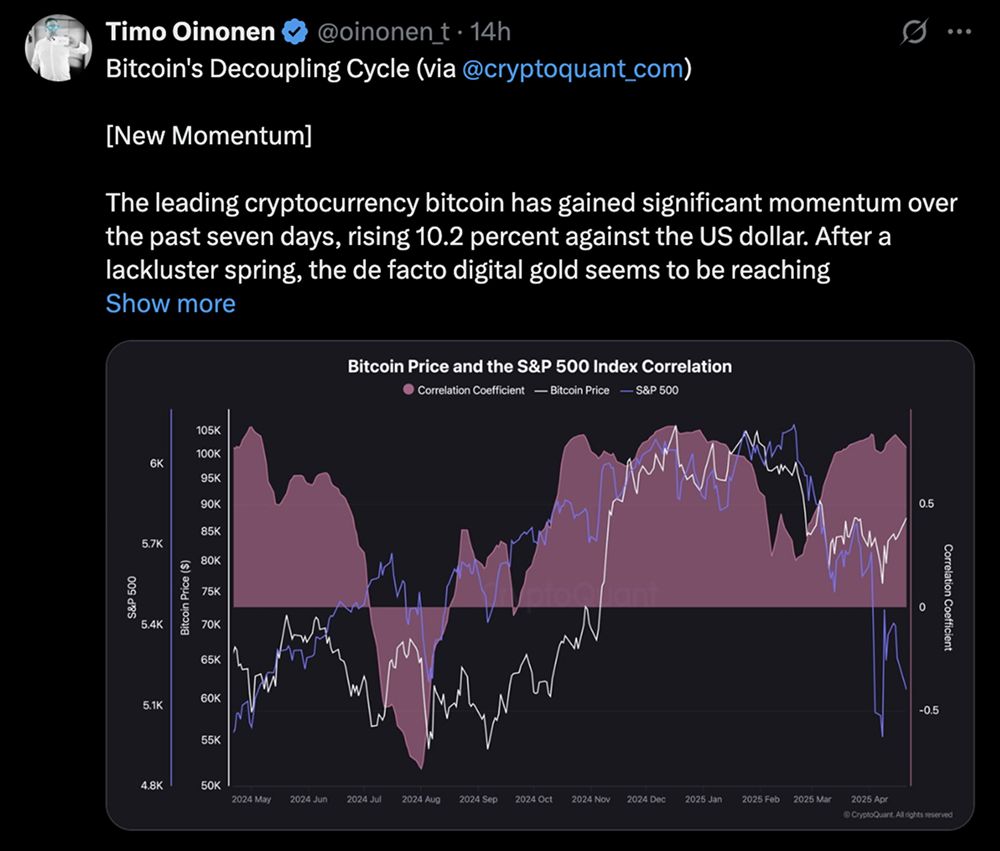Click the 105K y-axis tick label
Viewport: 1000px width, 851px height.
point(208,431)
